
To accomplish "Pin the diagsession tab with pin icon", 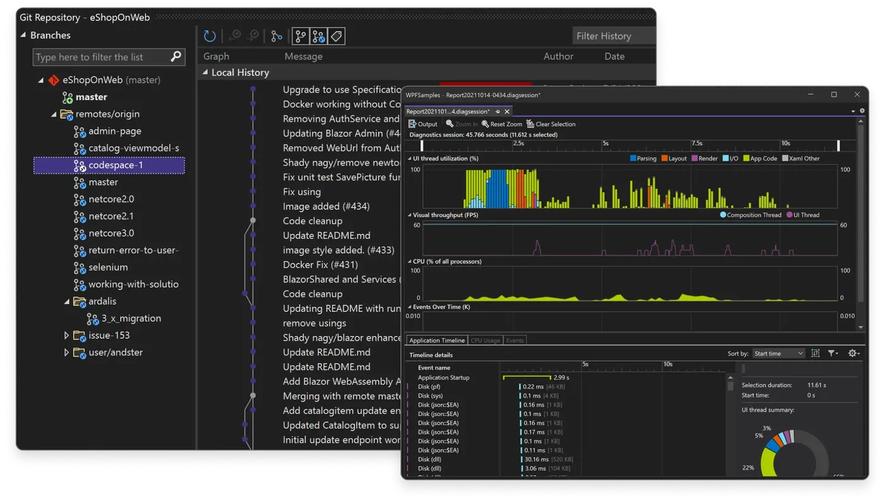I will pyautogui.click(x=497, y=112).
